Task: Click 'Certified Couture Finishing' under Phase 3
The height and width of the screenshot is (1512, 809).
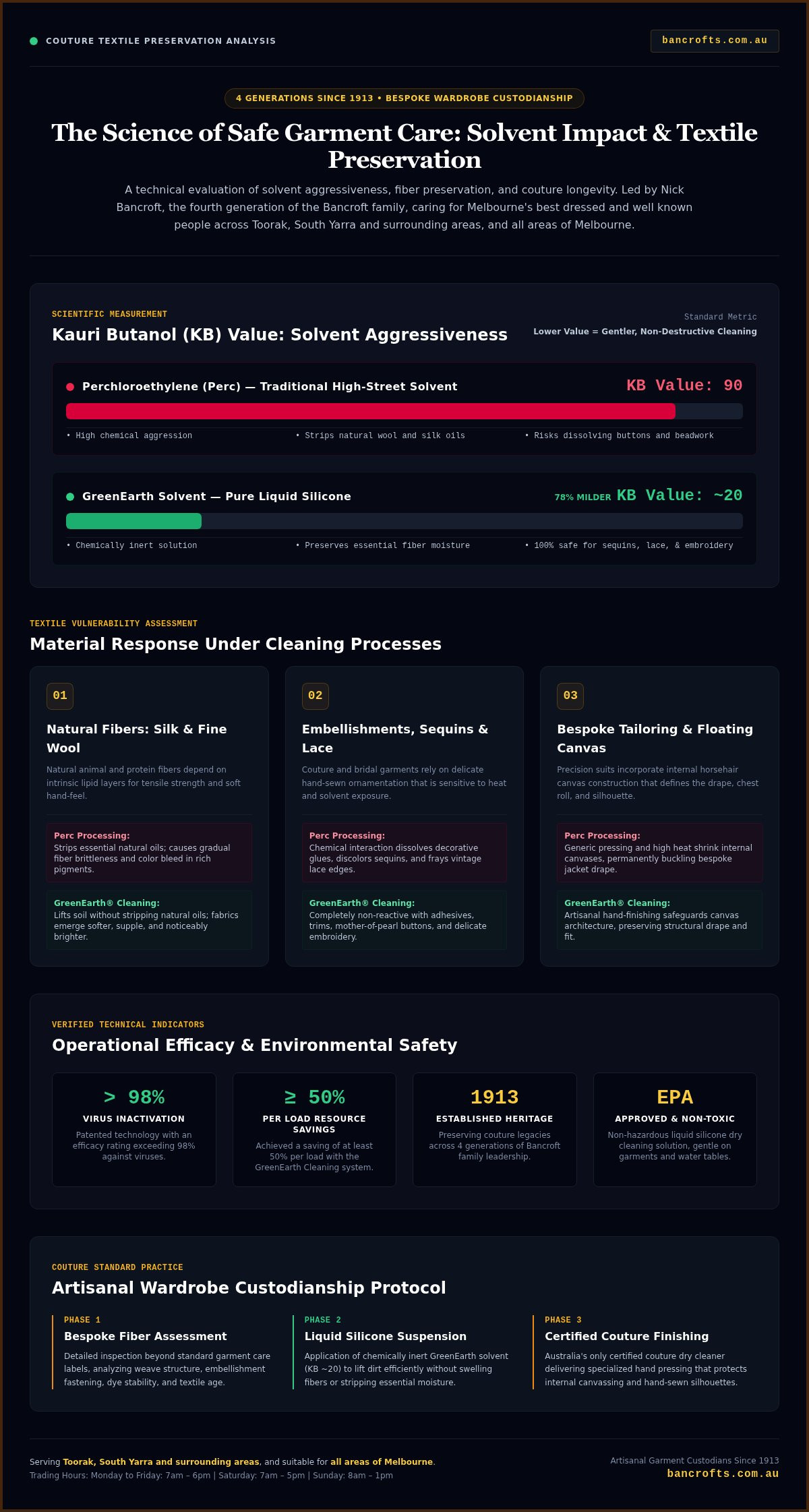Action: coord(627,1337)
